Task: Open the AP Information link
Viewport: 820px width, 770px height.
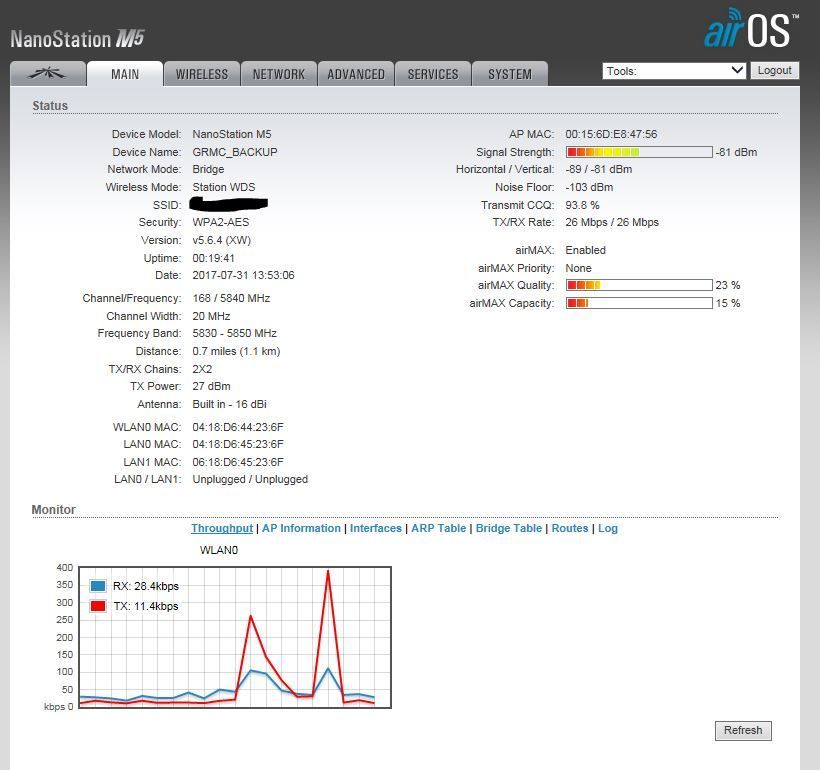Action: point(301,528)
